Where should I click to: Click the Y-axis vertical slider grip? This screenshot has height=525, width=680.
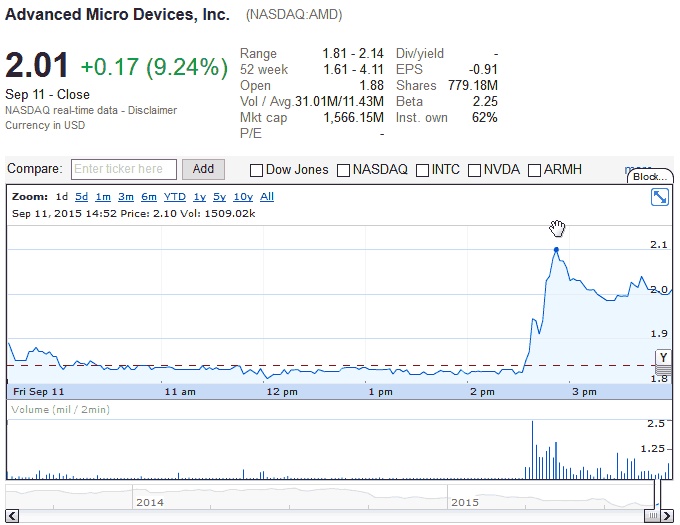(664, 370)
